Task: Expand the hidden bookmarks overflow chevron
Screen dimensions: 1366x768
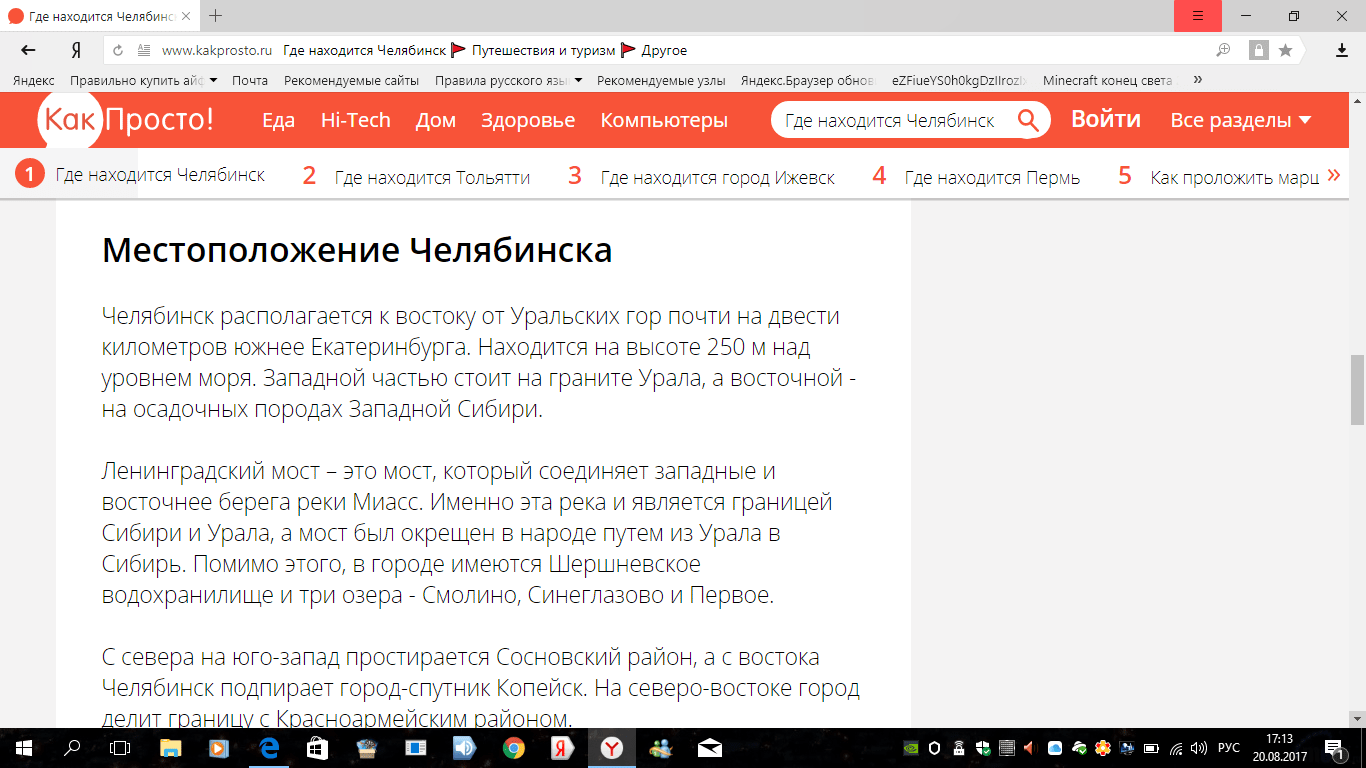Action: (x=1198, y=80)
